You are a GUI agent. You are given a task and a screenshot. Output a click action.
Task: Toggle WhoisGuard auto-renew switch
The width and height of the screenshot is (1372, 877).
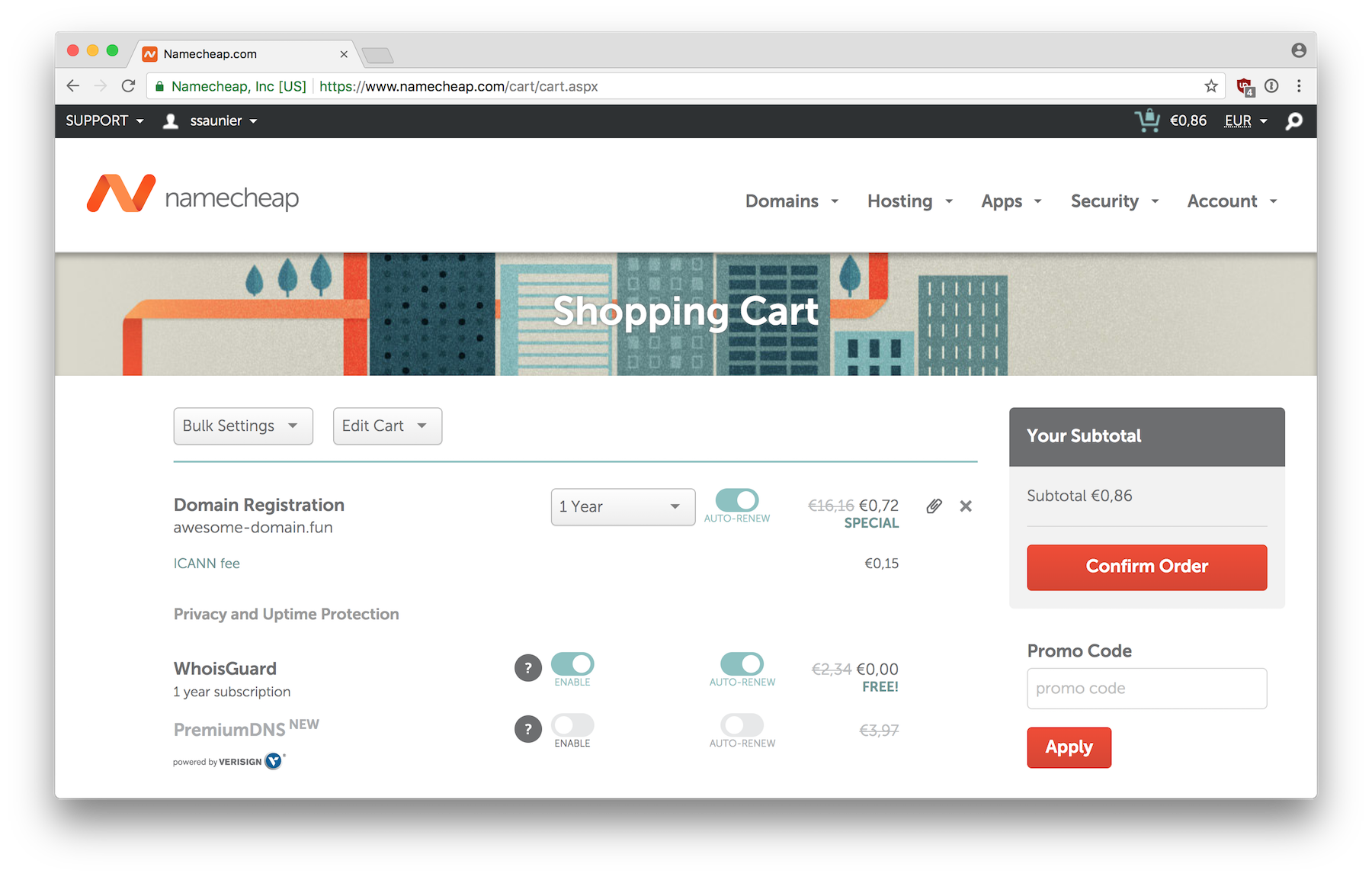(742, 664)
